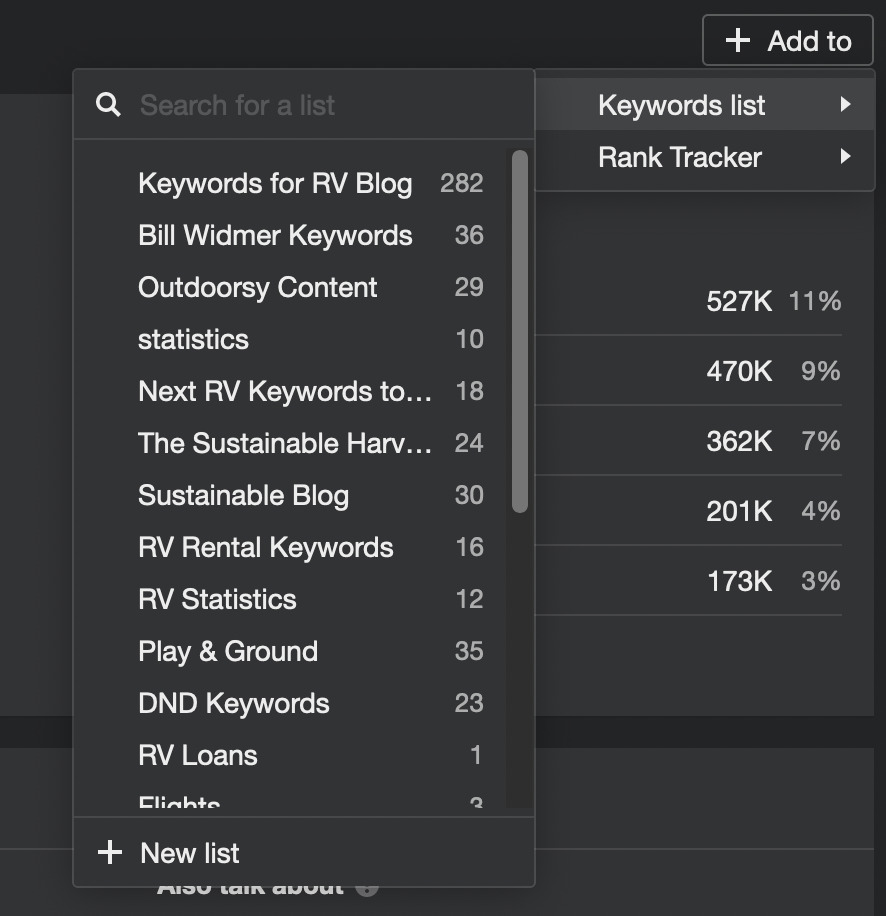Screen dimensions: 886x916
Task: Select the Play & Ground list
Action: click(x=227, y=651)
